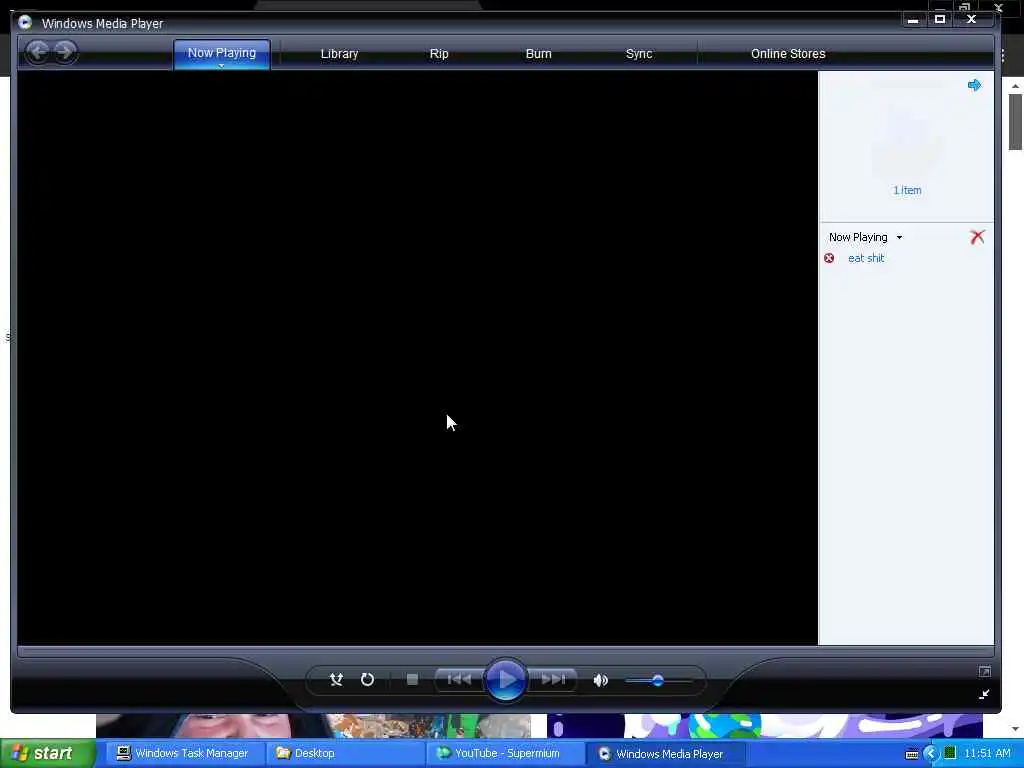Click the Play button
Screen dimensions: 1024x768
tap(505, 680)
